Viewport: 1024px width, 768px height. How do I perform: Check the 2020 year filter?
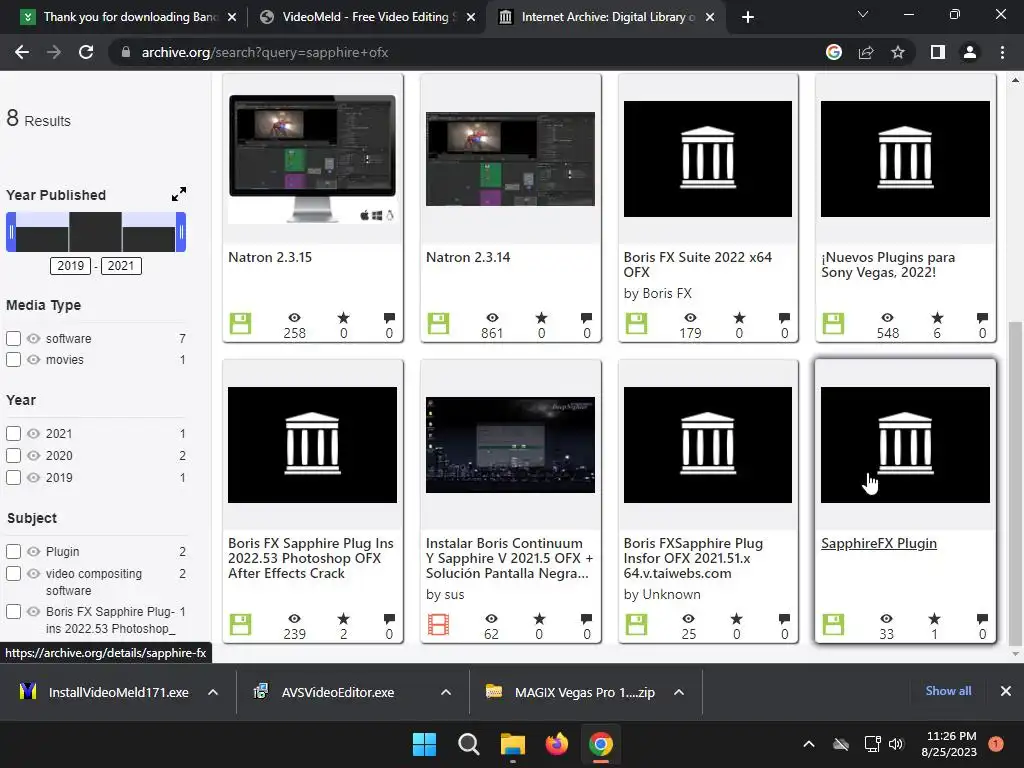coord(14,455)
